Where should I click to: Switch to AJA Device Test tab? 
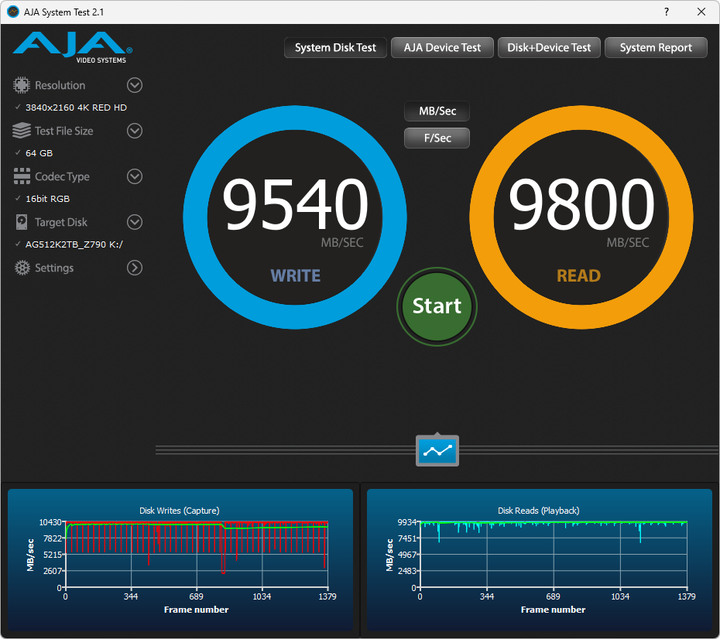click(442, 48)
